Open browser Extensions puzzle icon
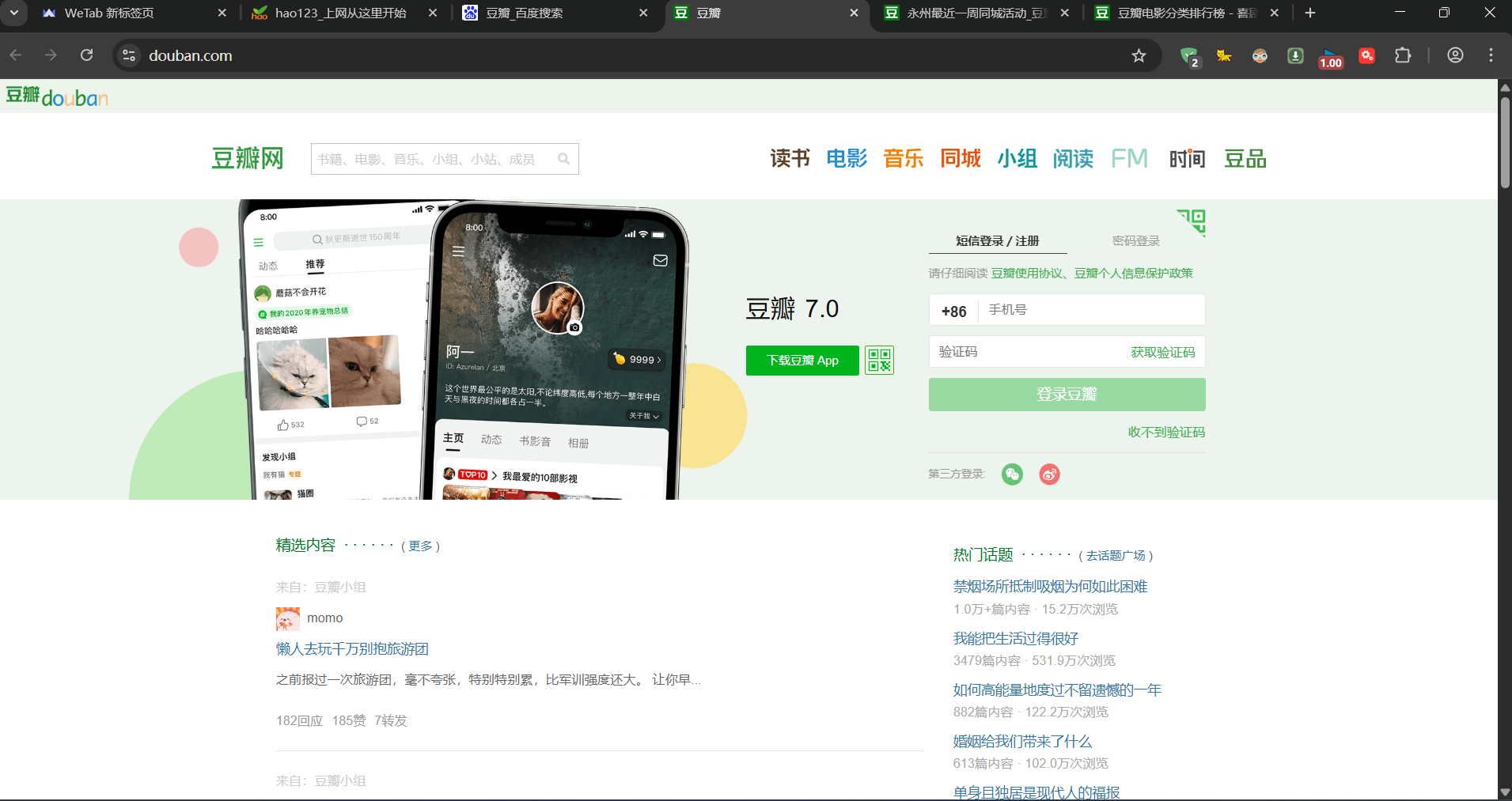 pyautogui.click(x=1403, y=55)
